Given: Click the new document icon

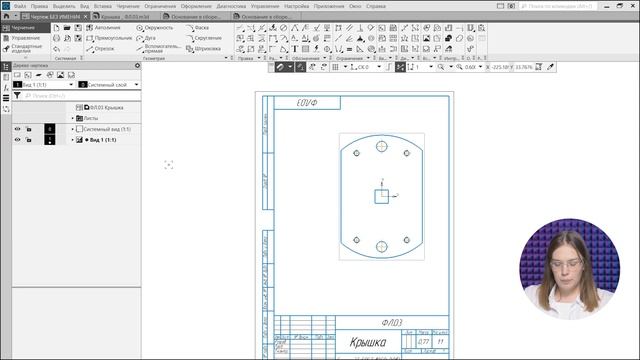Looking at the screenshot, I should click(x=56, y=28).
